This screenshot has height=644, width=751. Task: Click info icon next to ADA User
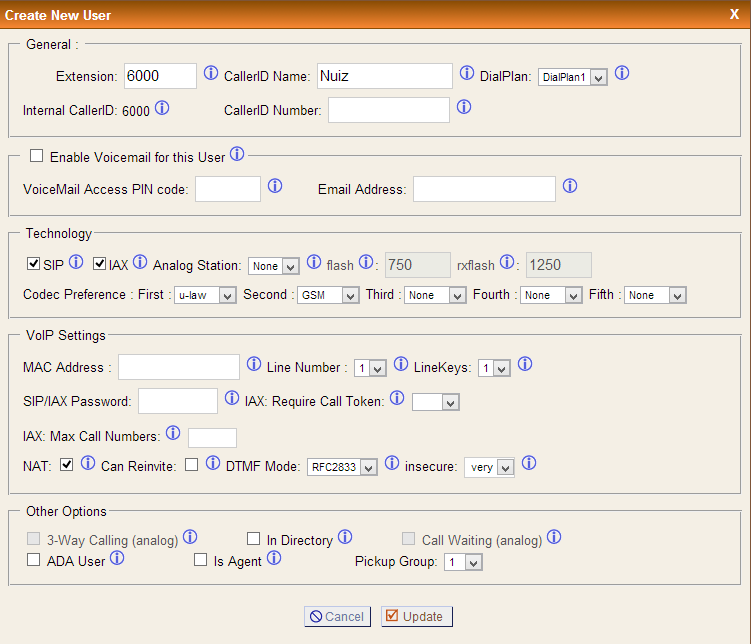(x=117, y=558)
